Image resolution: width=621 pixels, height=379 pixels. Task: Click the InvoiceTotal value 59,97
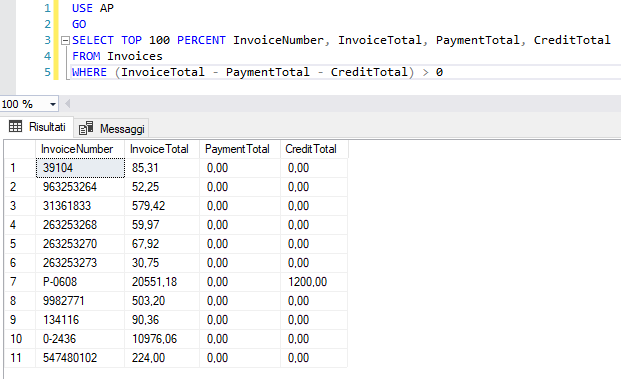point(162,225)
